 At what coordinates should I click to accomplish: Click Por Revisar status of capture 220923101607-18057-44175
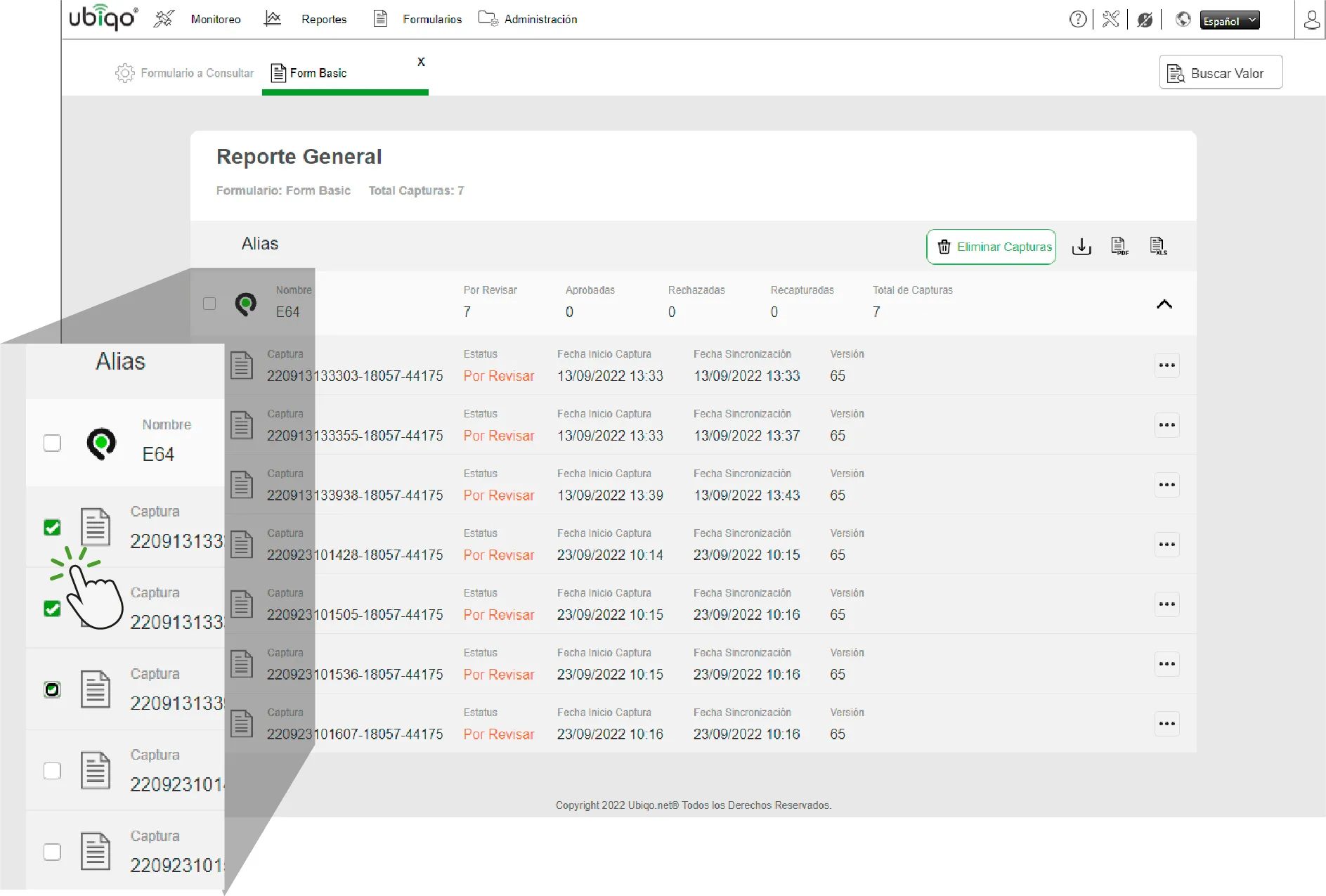click(499, 734)
